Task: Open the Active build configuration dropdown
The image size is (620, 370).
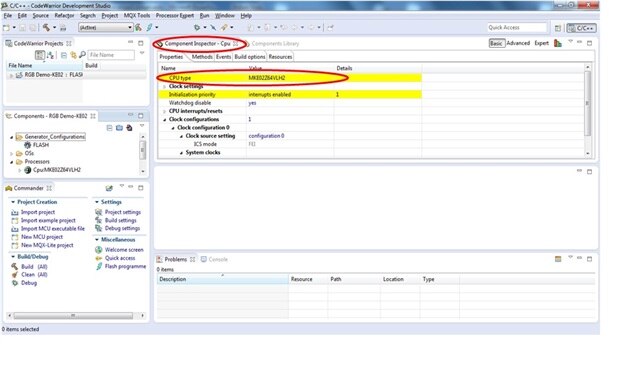Action: 105,27
